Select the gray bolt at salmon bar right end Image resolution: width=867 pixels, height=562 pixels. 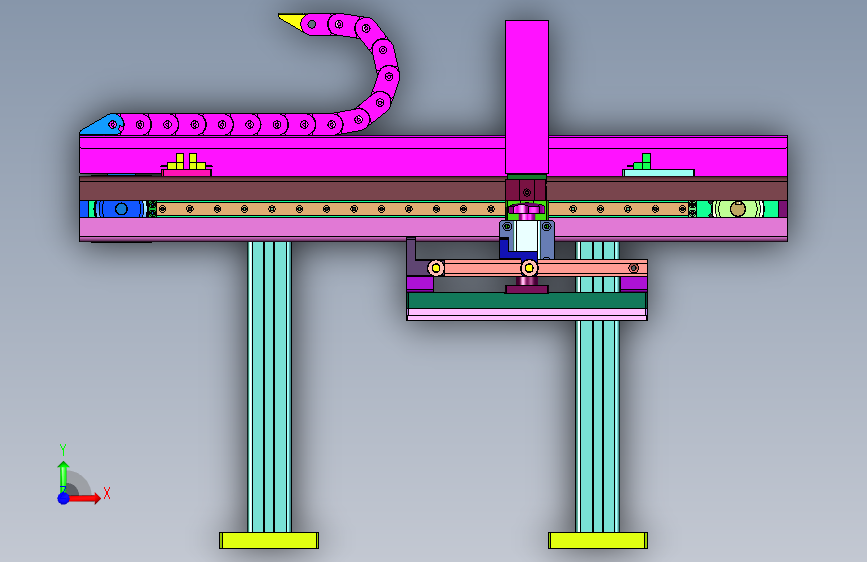(634, 268)
